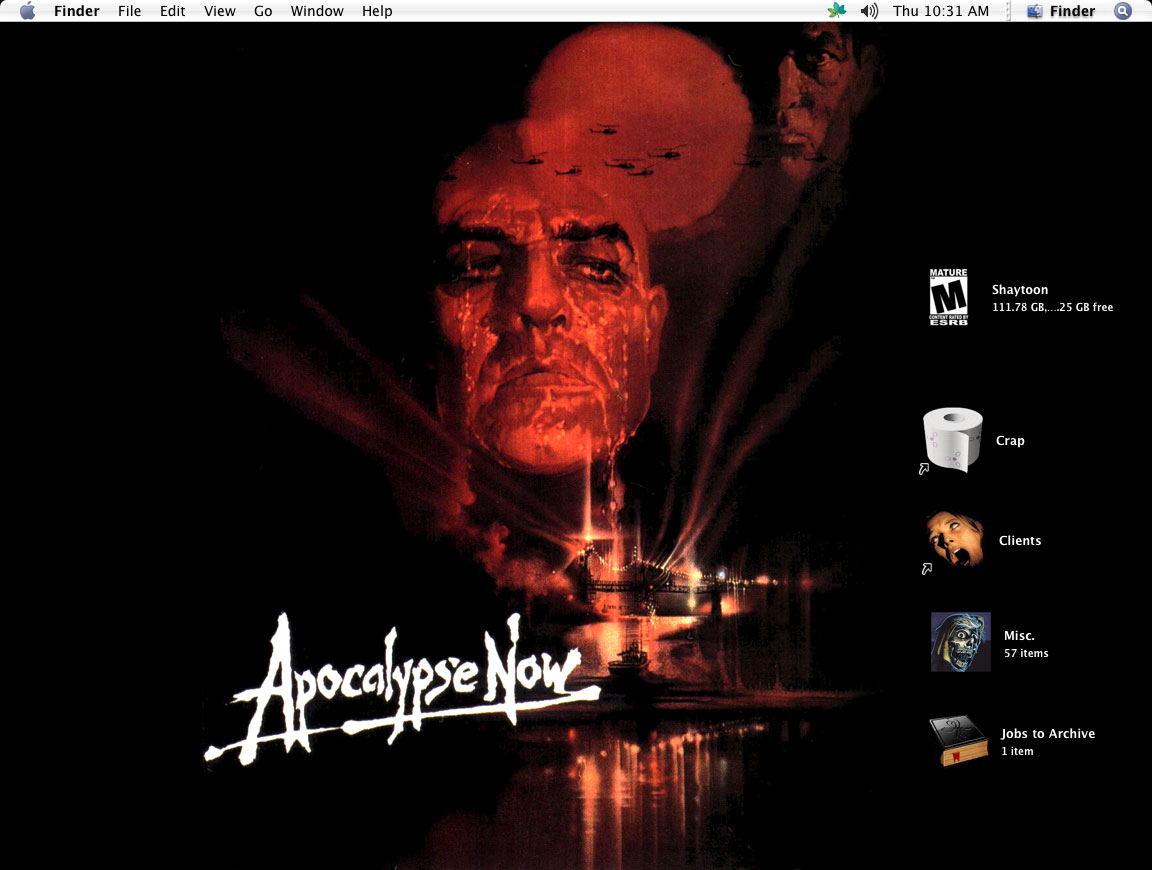The width and height of the screenshot is (1152, 870).
Task: Click the Crap label
Action: point(1009,440)
